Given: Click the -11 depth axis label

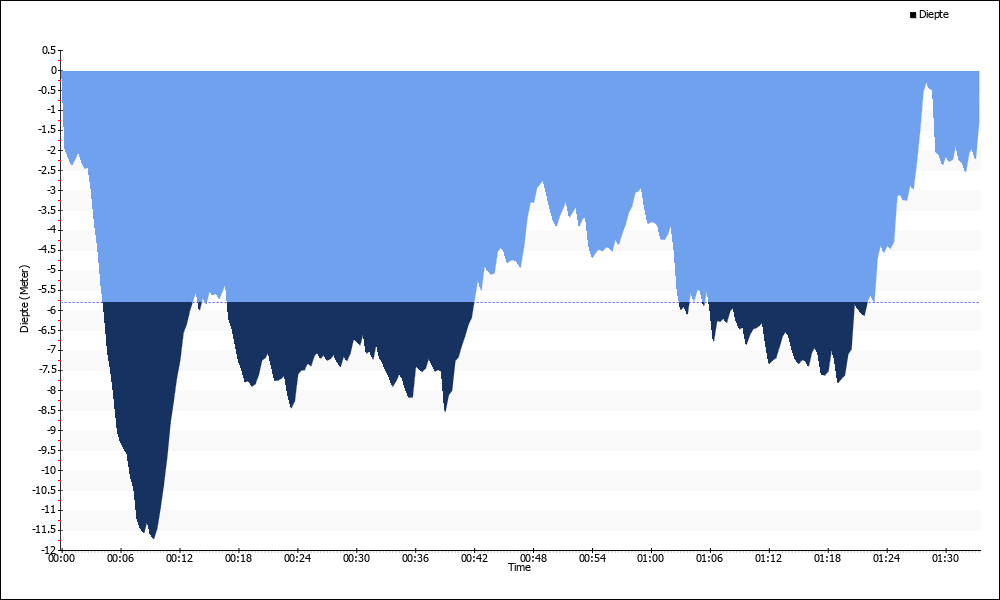Looking at the screenshot, I should (48, 510).
